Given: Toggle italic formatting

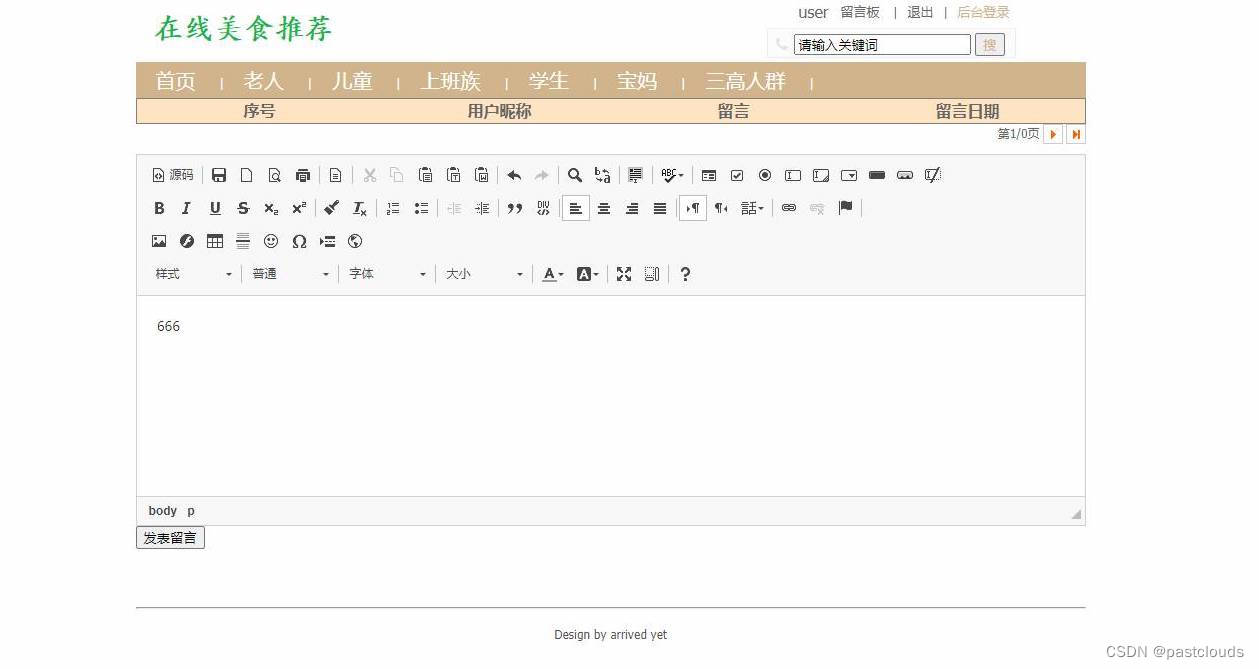Looking at the screenshot, I should (x=187, y=208).
